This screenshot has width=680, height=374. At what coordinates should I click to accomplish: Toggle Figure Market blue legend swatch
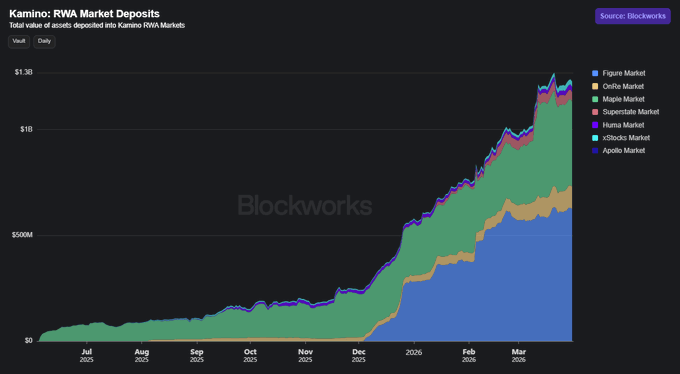[595, 73]
